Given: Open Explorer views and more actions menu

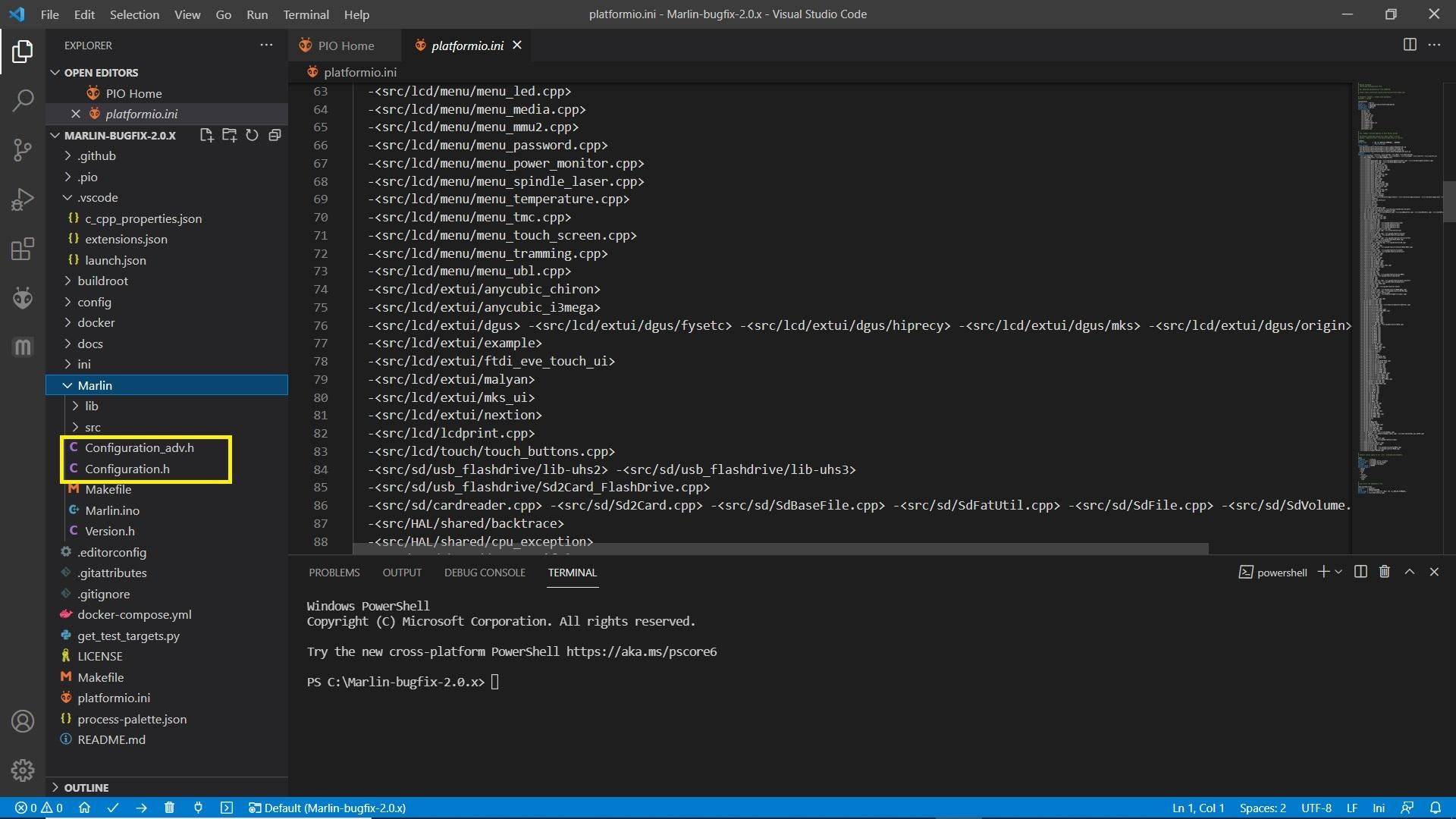Looking at the screenshot, I should coord(266,45).
